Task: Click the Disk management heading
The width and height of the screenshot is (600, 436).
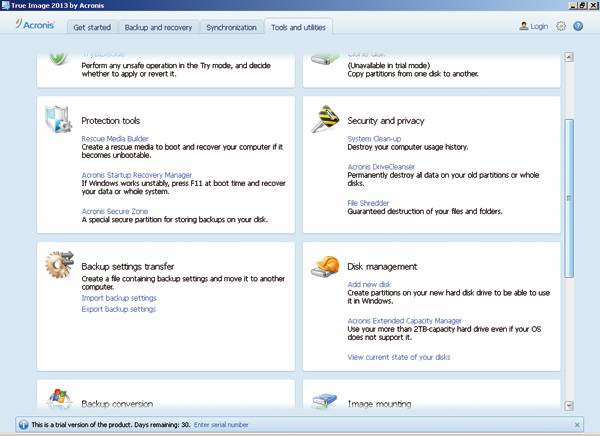Action: [382, 266]
